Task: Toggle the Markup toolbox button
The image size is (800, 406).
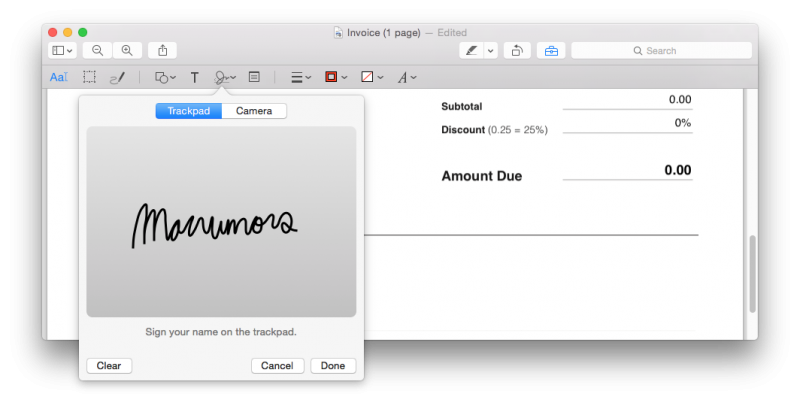Action: click(549, 50)
